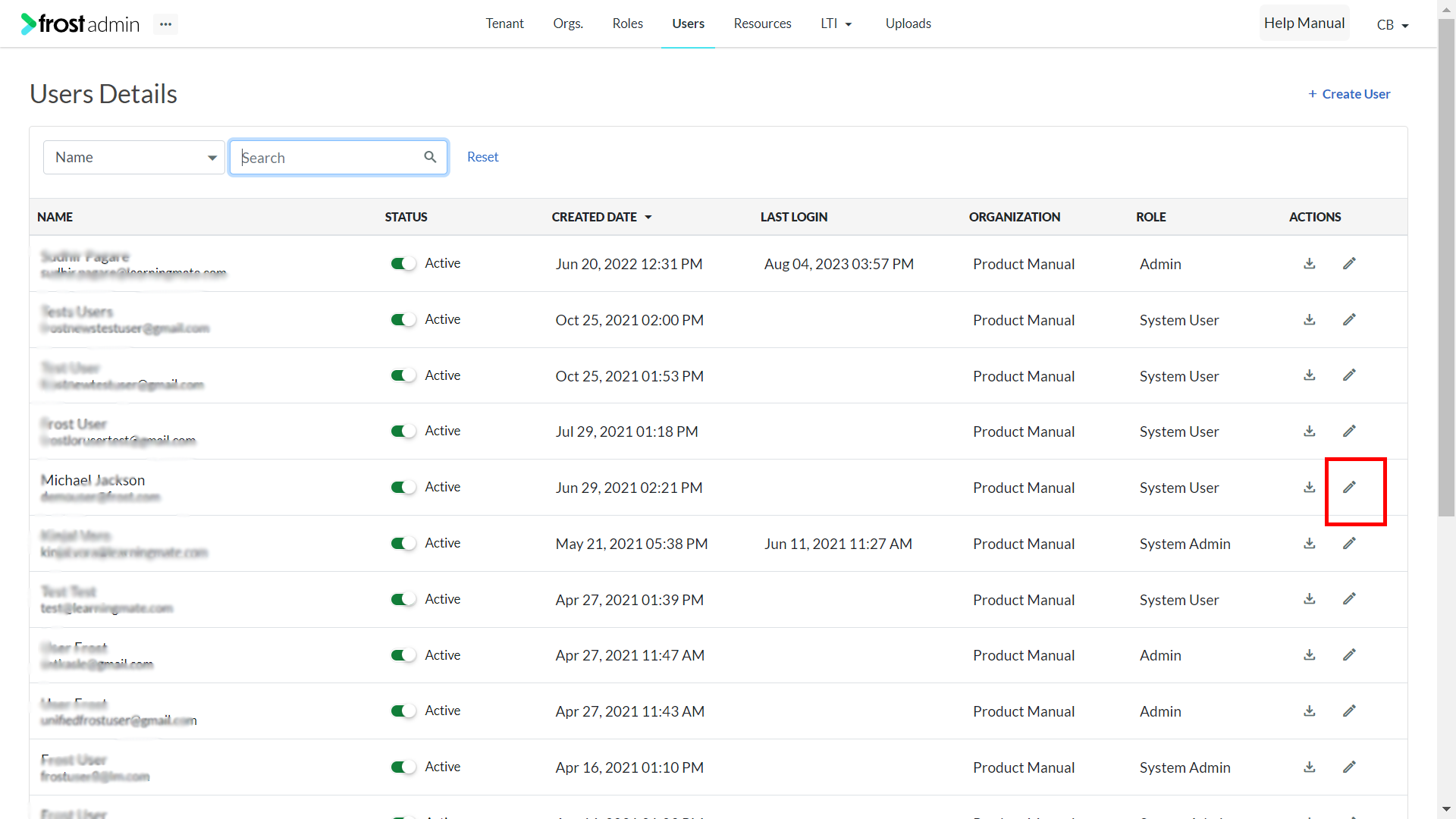The width and height of the screenshot is (1456, 819).
Task: Edit the user created Apr 27, 2021 11:47 AM
Action: pos(1349,655)
